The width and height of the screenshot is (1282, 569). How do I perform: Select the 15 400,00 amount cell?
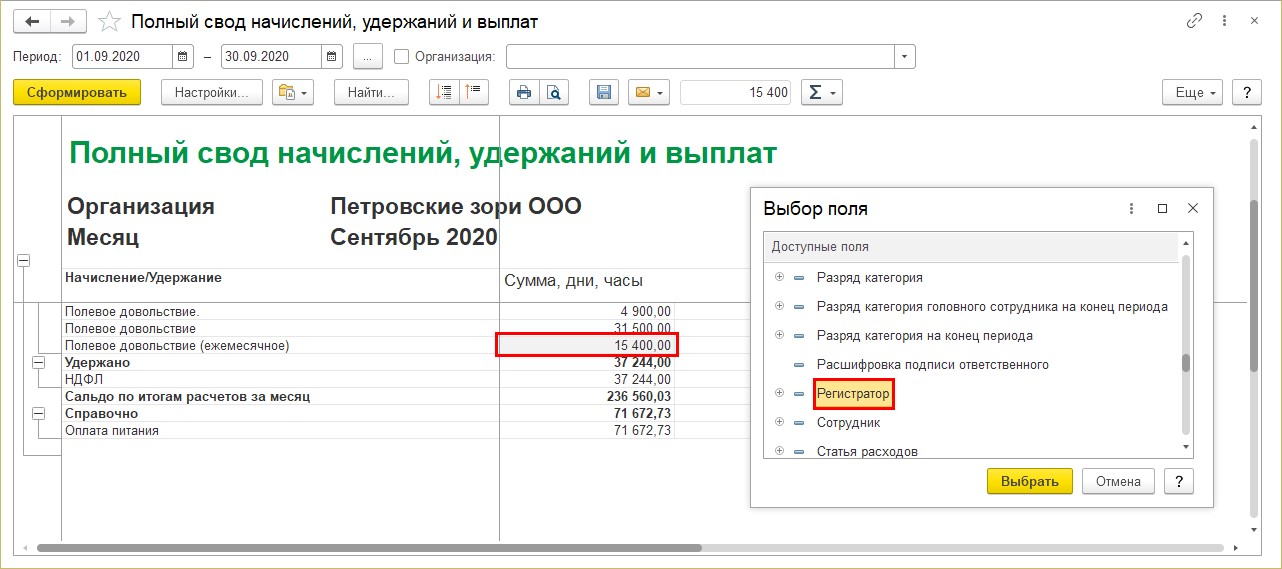[x=587, y=345]
